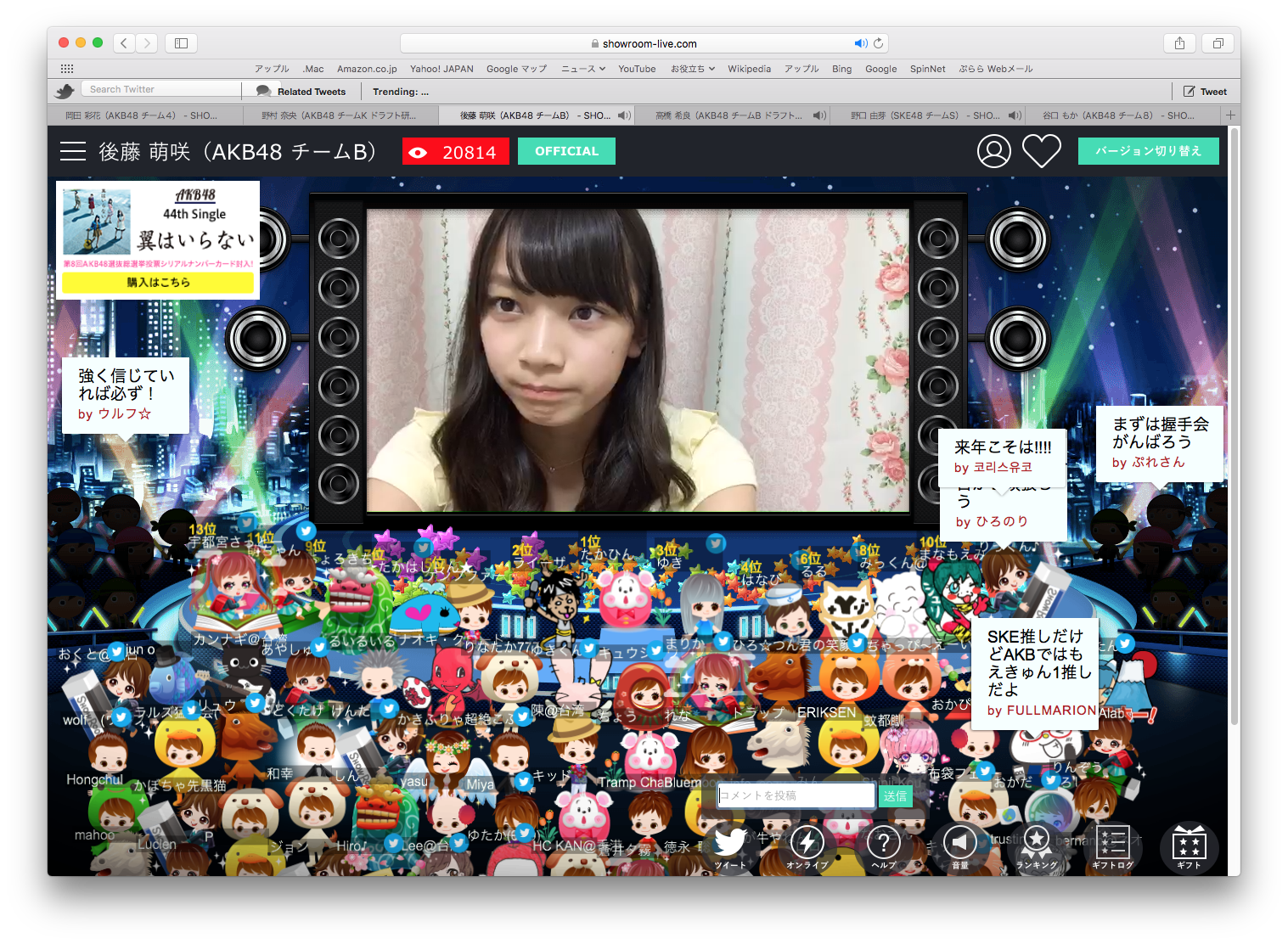The width and height of the screenshot is (1288, 944).
Task: Click the showroom-live.com address bar
Action: (644, 43)
